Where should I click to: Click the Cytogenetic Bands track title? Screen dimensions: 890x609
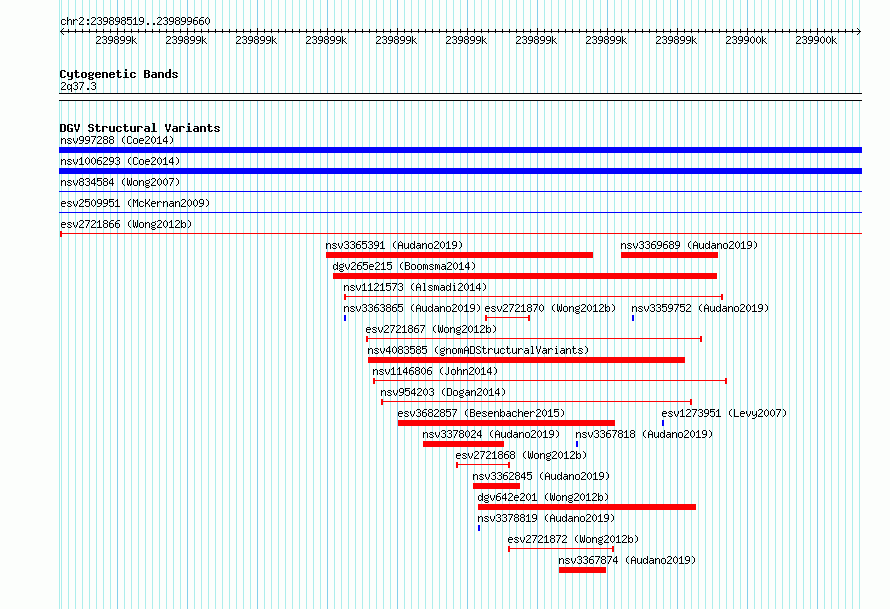click(119, 74)
